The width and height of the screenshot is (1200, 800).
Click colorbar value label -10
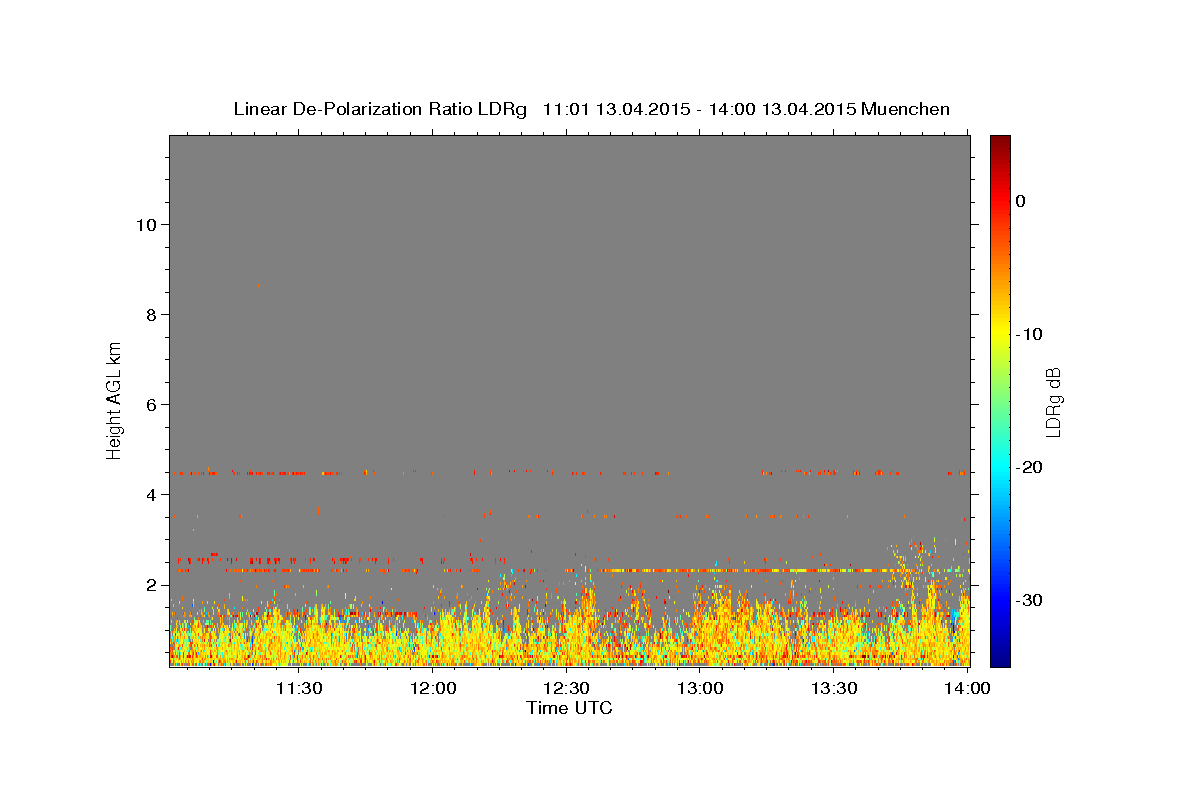tap(1029, 334)
